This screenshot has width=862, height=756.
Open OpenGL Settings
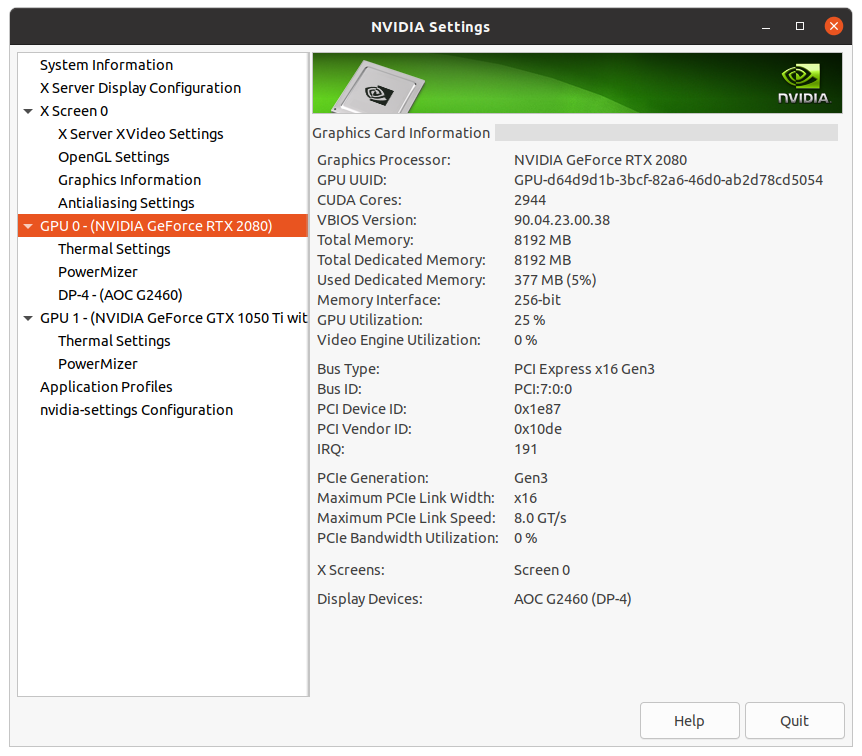[x=113, y=156]
